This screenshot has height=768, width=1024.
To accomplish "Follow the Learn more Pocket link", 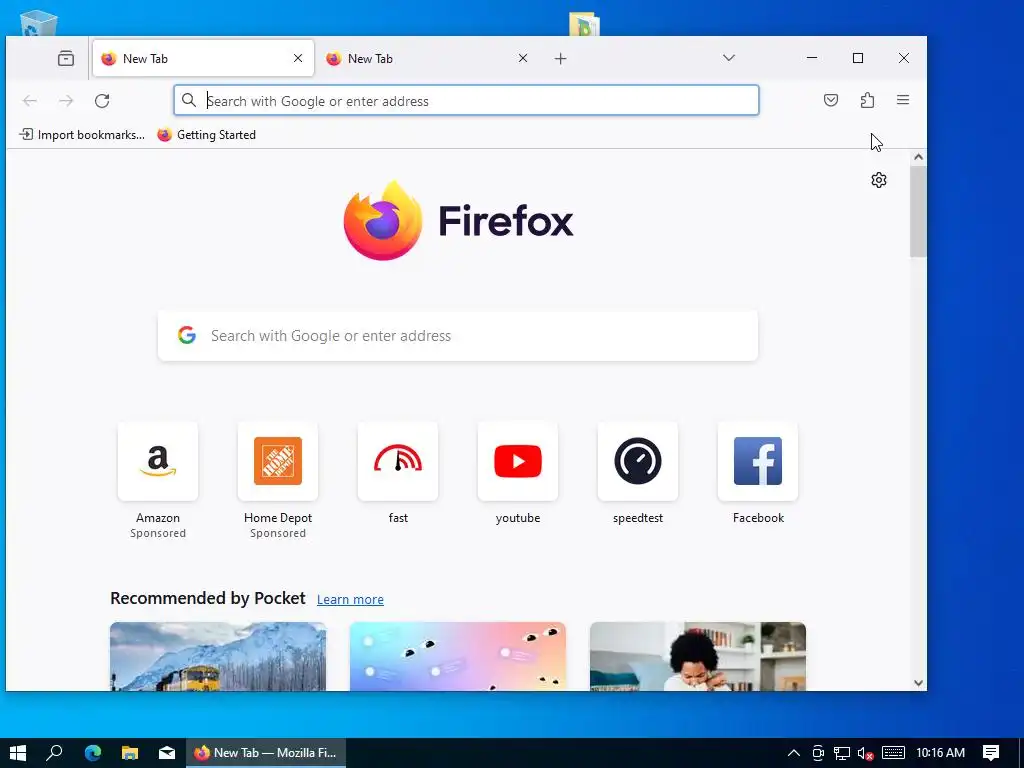I will point(350,600).
